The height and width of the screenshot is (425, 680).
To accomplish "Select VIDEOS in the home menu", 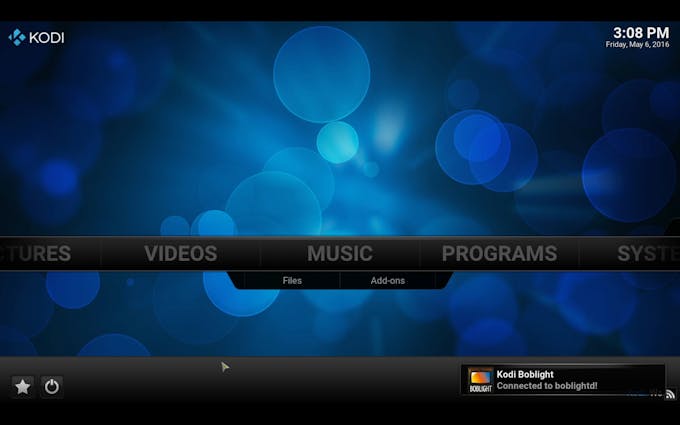I will click(x=181, y=253).
